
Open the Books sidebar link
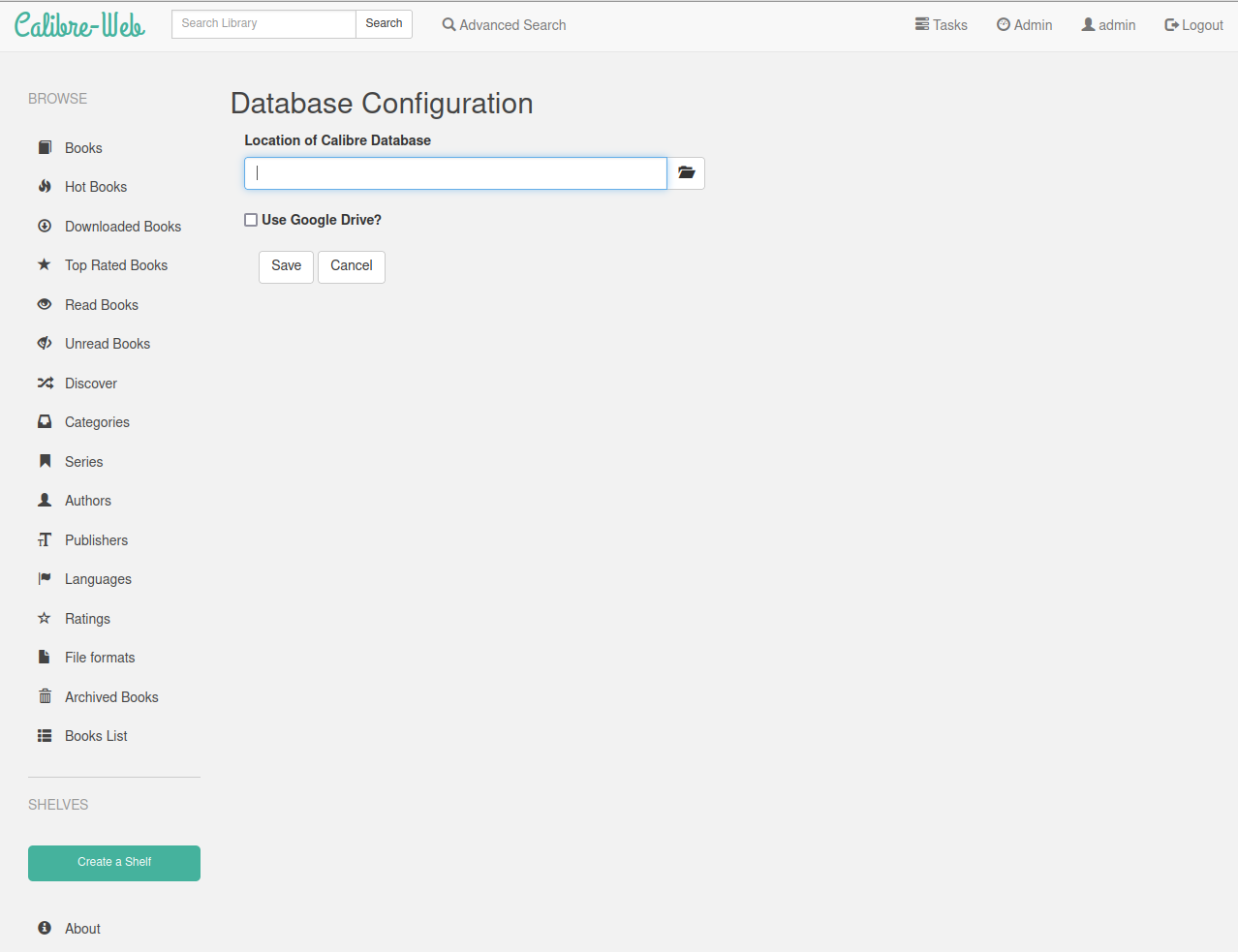tap(83, 148)
